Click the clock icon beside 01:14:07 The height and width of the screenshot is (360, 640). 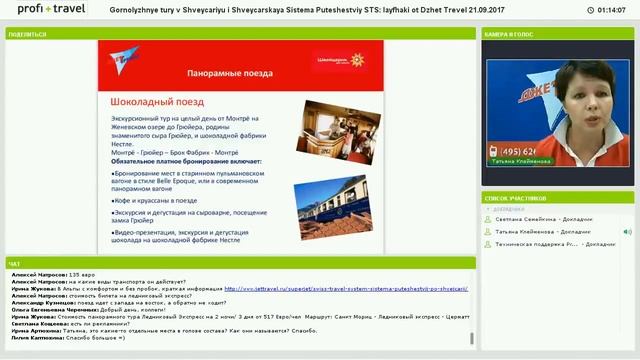click(590, 10)
